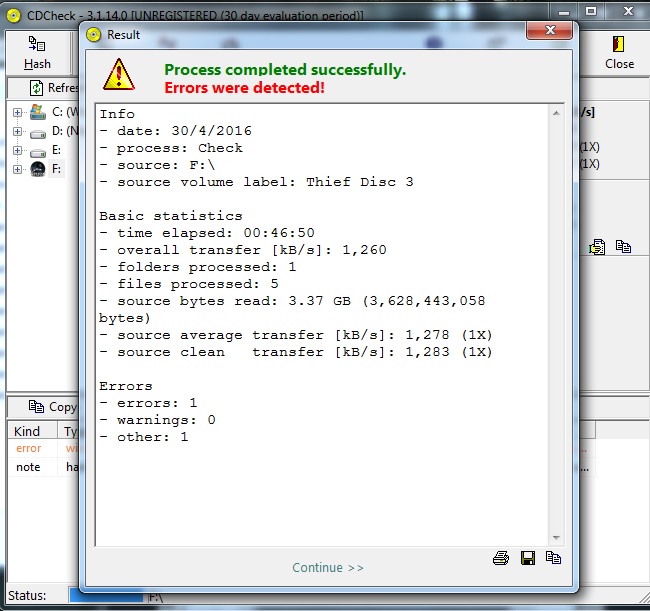Click the Copy button in log panel
The width and height of the screenshot is (650, 611).
point(52,406)
